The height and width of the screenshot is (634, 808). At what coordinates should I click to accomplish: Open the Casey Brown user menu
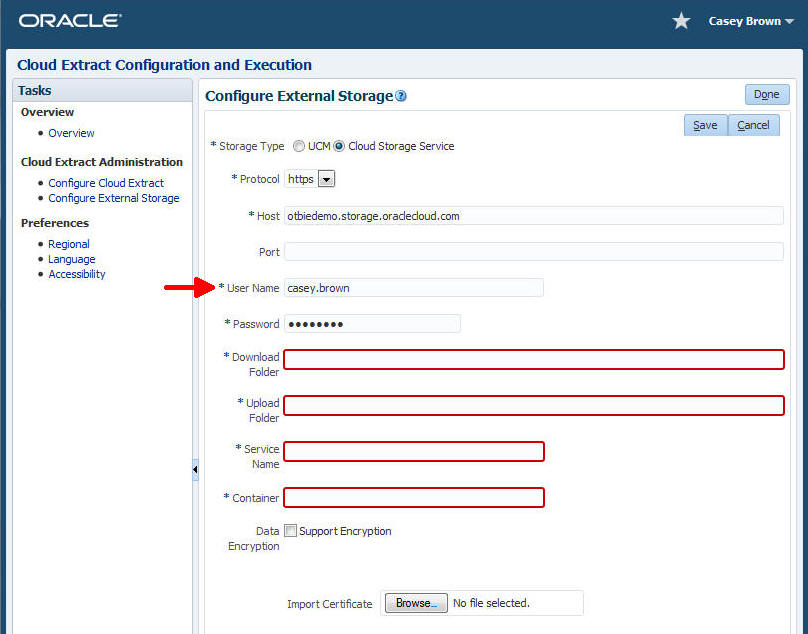click(748, 19)
